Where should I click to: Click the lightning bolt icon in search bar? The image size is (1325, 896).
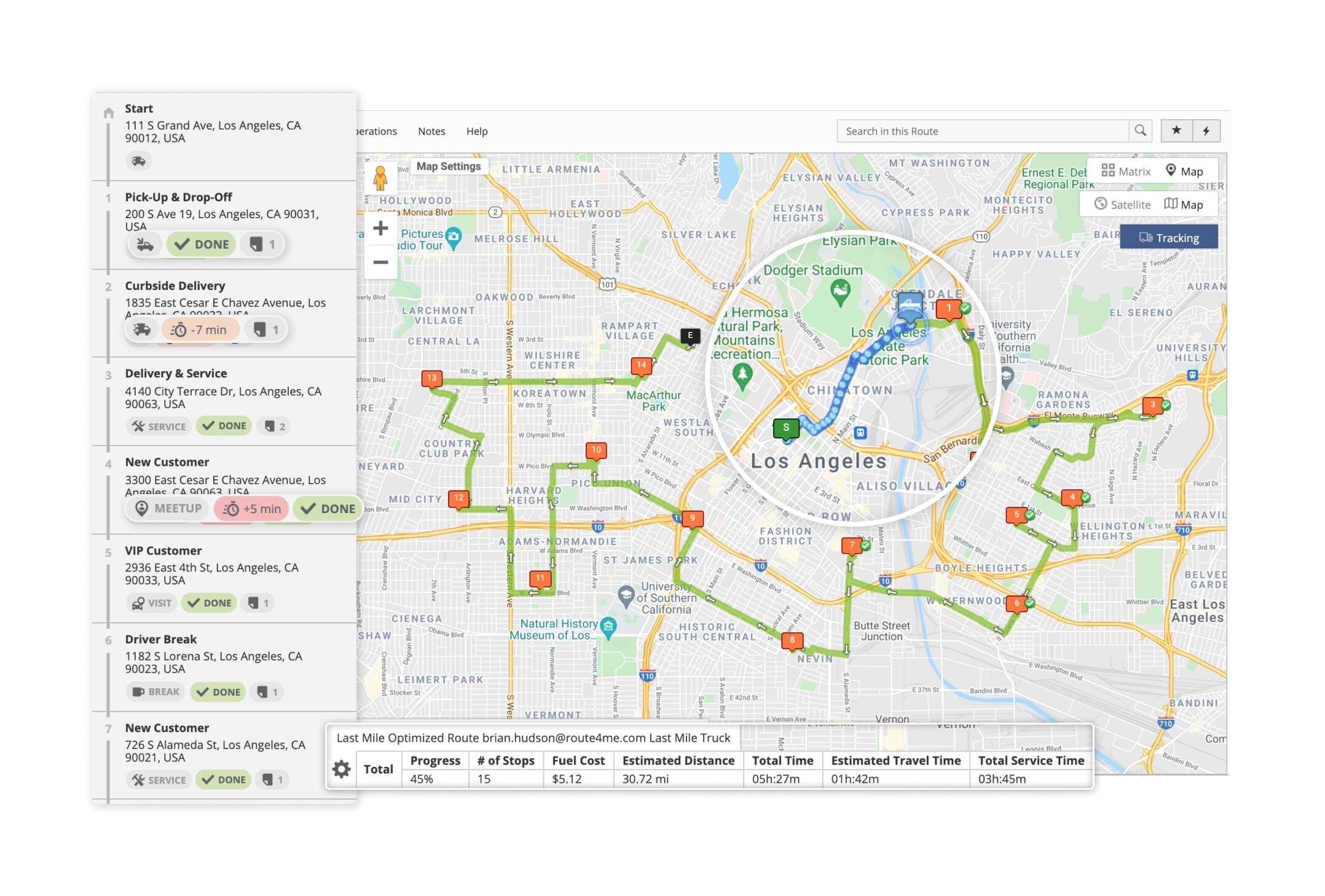click(1207, 130)
